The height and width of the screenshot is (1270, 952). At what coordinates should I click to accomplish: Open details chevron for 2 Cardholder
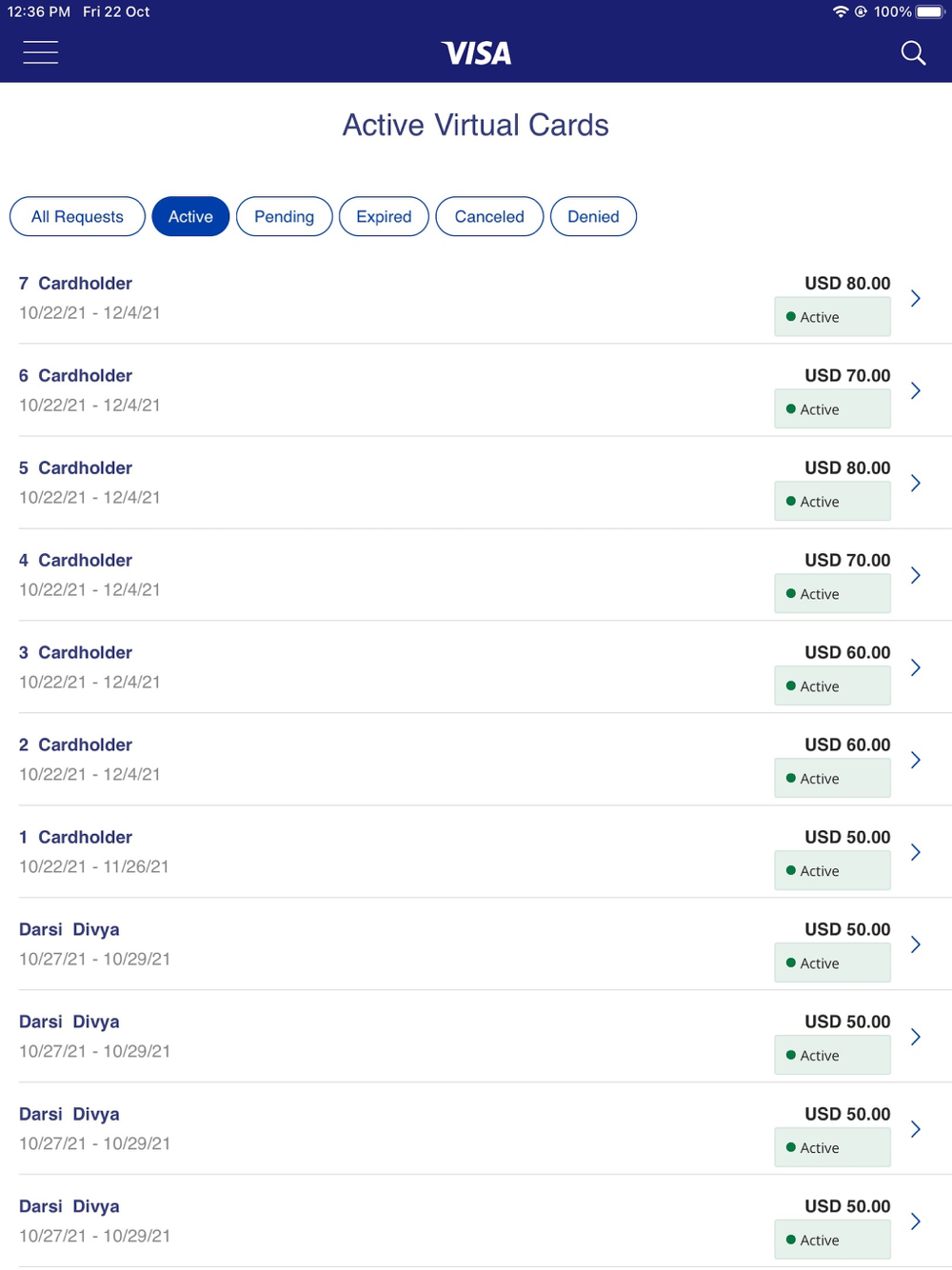tap(915, 760)
